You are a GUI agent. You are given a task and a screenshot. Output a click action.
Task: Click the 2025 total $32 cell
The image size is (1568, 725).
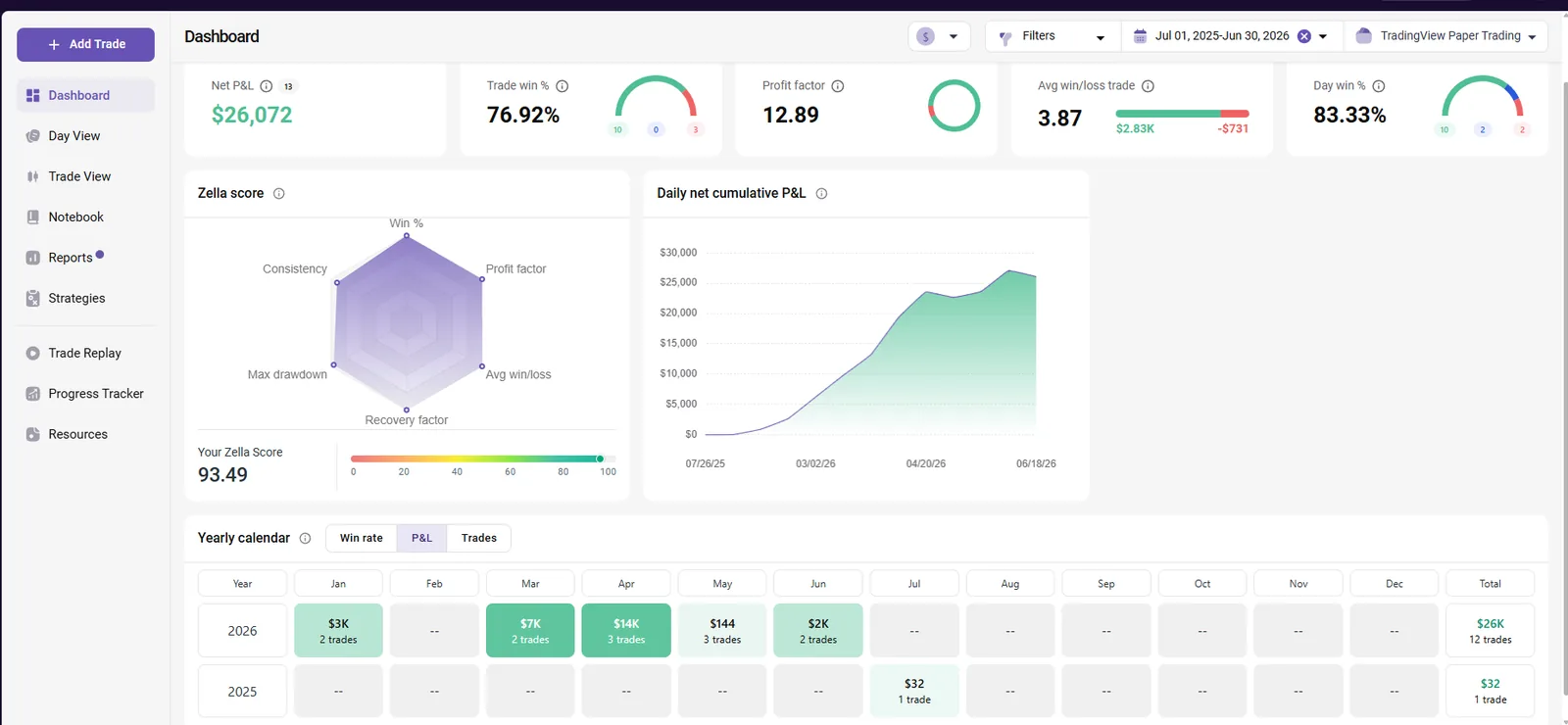point(1491,691)
